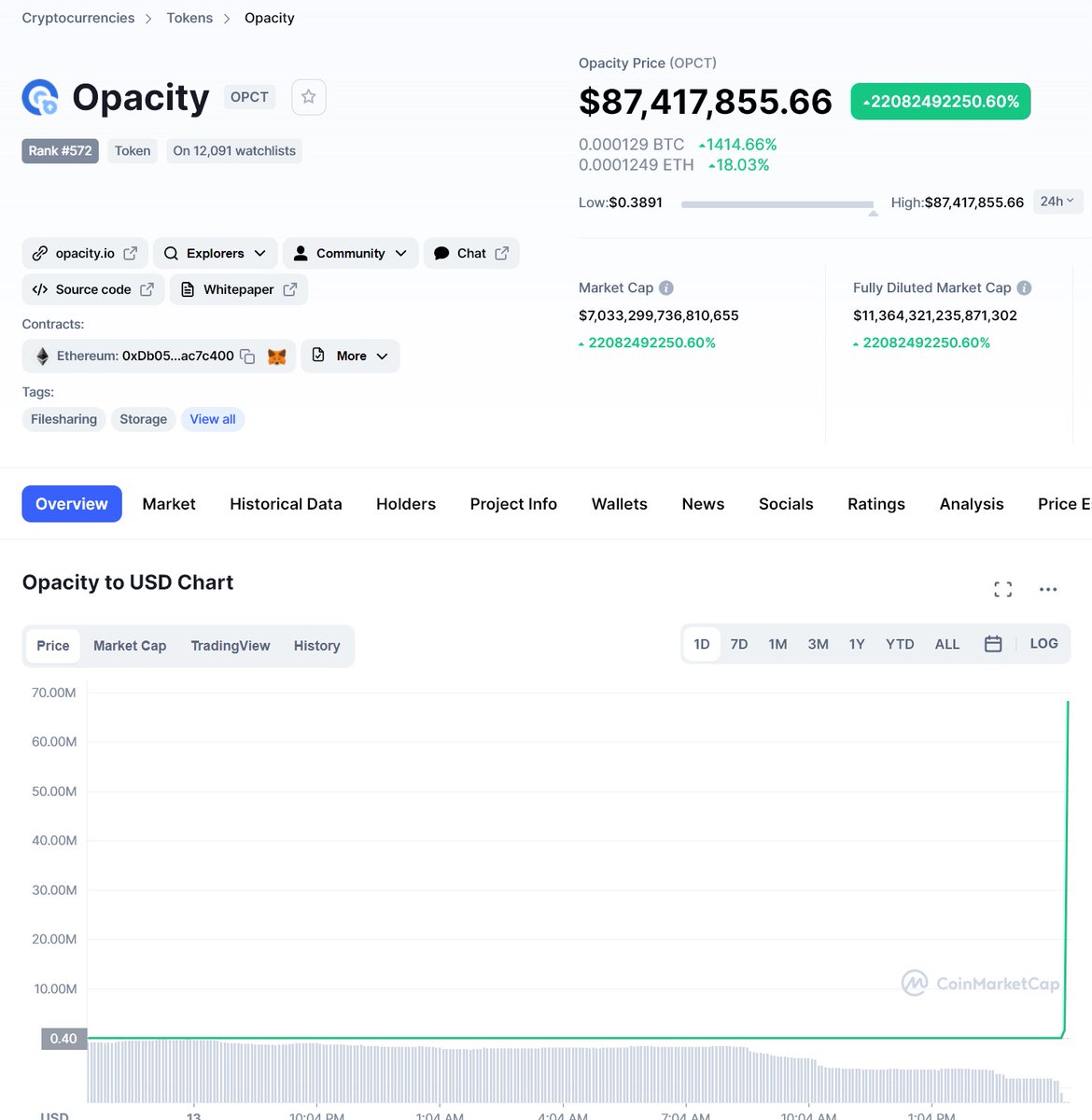Screen dimensions: 1092x1120
Task: Go to Tokens breadcrumb
Action: pyautogui.click(x=189, y=18)
